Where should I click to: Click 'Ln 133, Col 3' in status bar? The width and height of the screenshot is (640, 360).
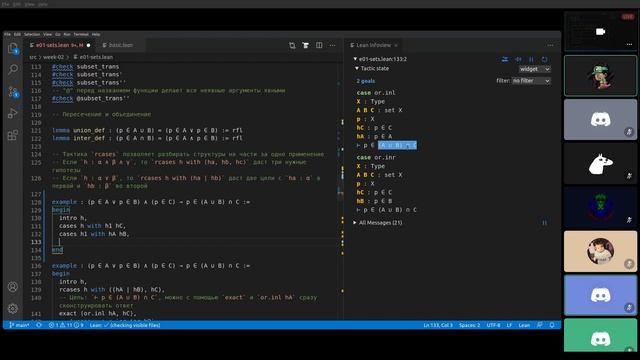[x=438, y=325]
